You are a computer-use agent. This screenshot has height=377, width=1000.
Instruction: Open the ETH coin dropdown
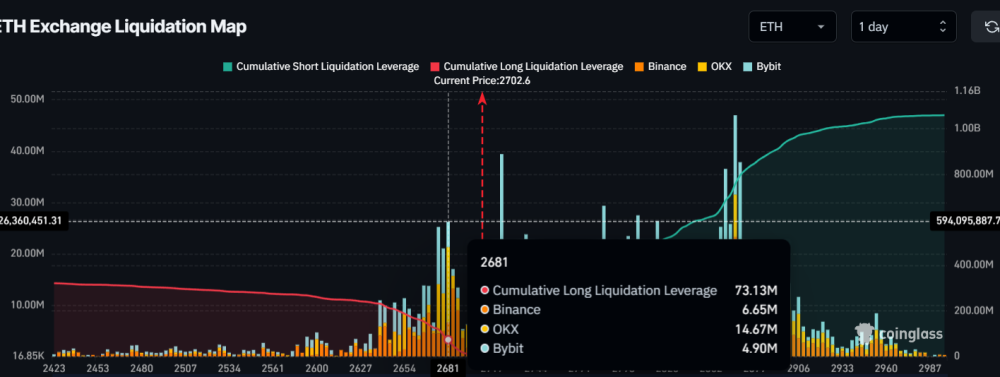[793, 27]
